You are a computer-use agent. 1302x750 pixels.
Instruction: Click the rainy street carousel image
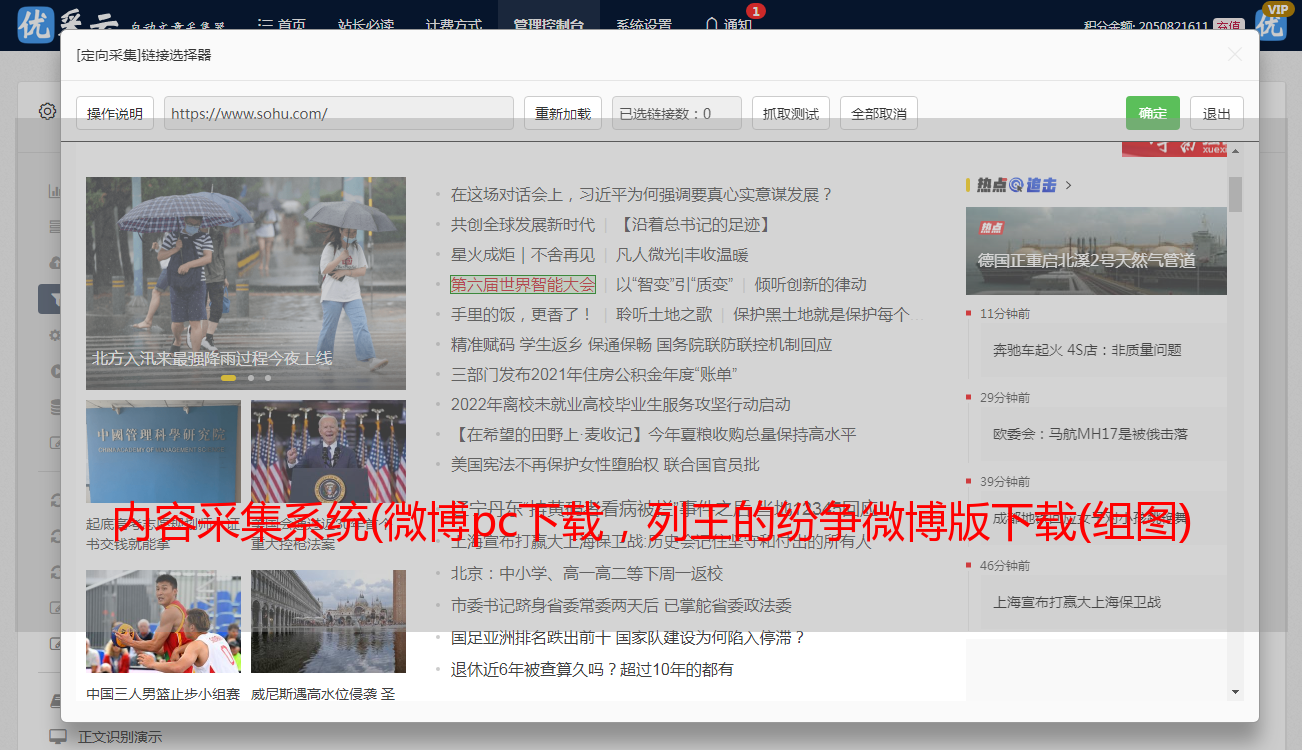point(246,283)
